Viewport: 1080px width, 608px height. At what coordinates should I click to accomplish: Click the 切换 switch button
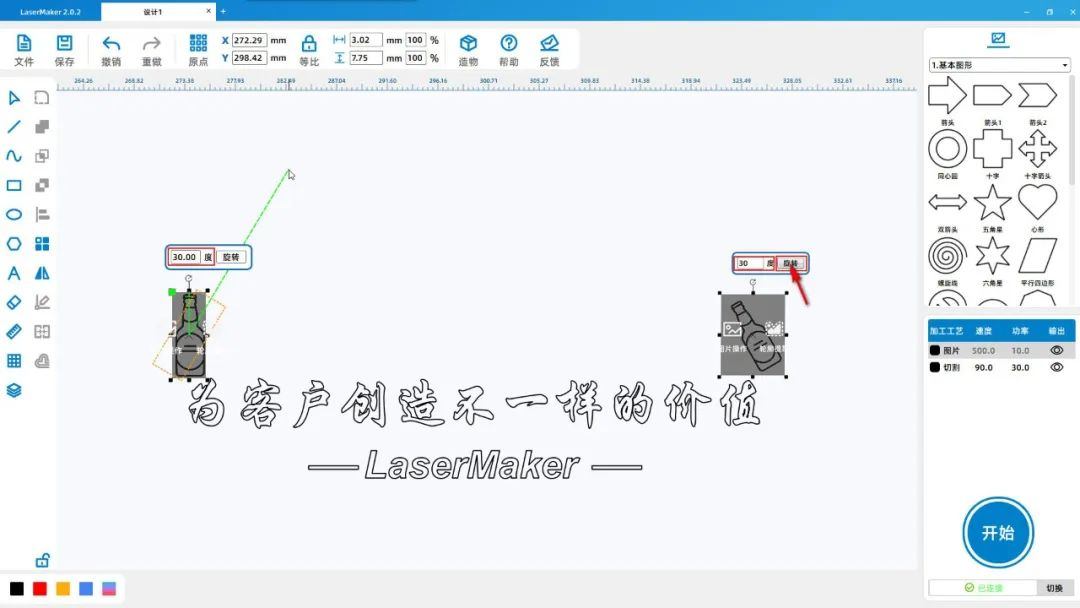pyautogui.click(x=1054, y=588)
